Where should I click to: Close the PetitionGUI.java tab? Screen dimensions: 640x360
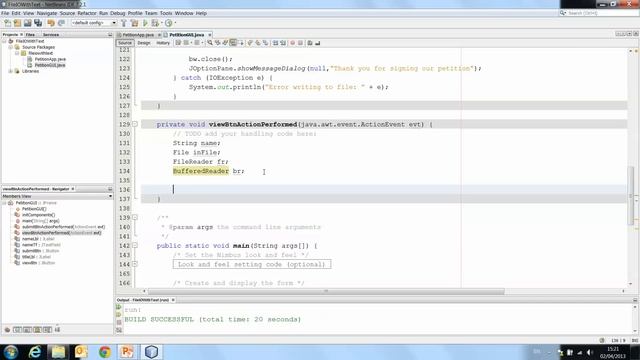click(210, 35)
